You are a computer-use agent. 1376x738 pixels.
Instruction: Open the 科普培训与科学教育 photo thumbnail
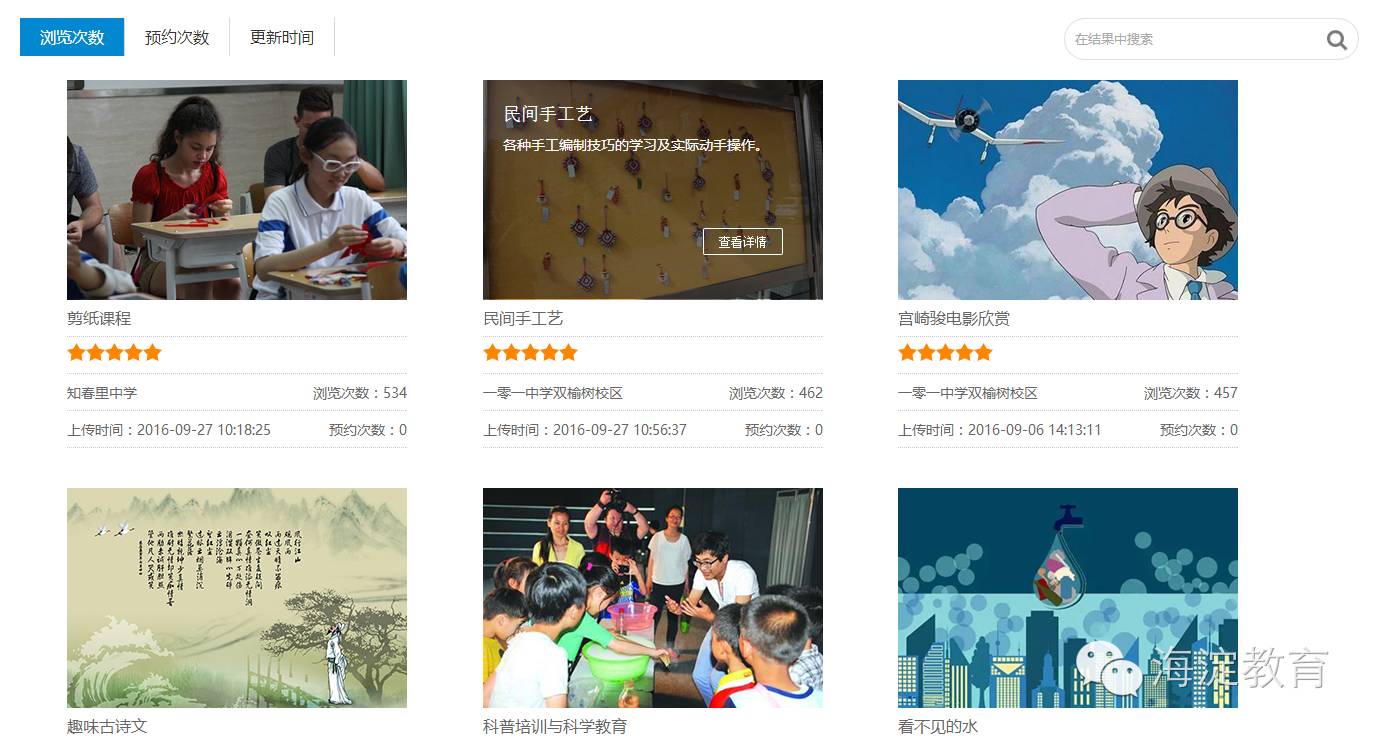click(x=653, y=598)
